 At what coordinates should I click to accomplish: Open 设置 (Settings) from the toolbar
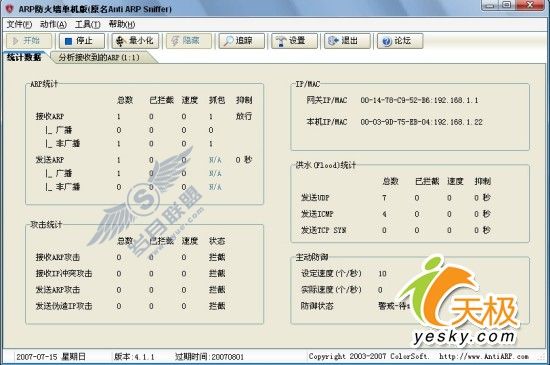tap(294, 41)
